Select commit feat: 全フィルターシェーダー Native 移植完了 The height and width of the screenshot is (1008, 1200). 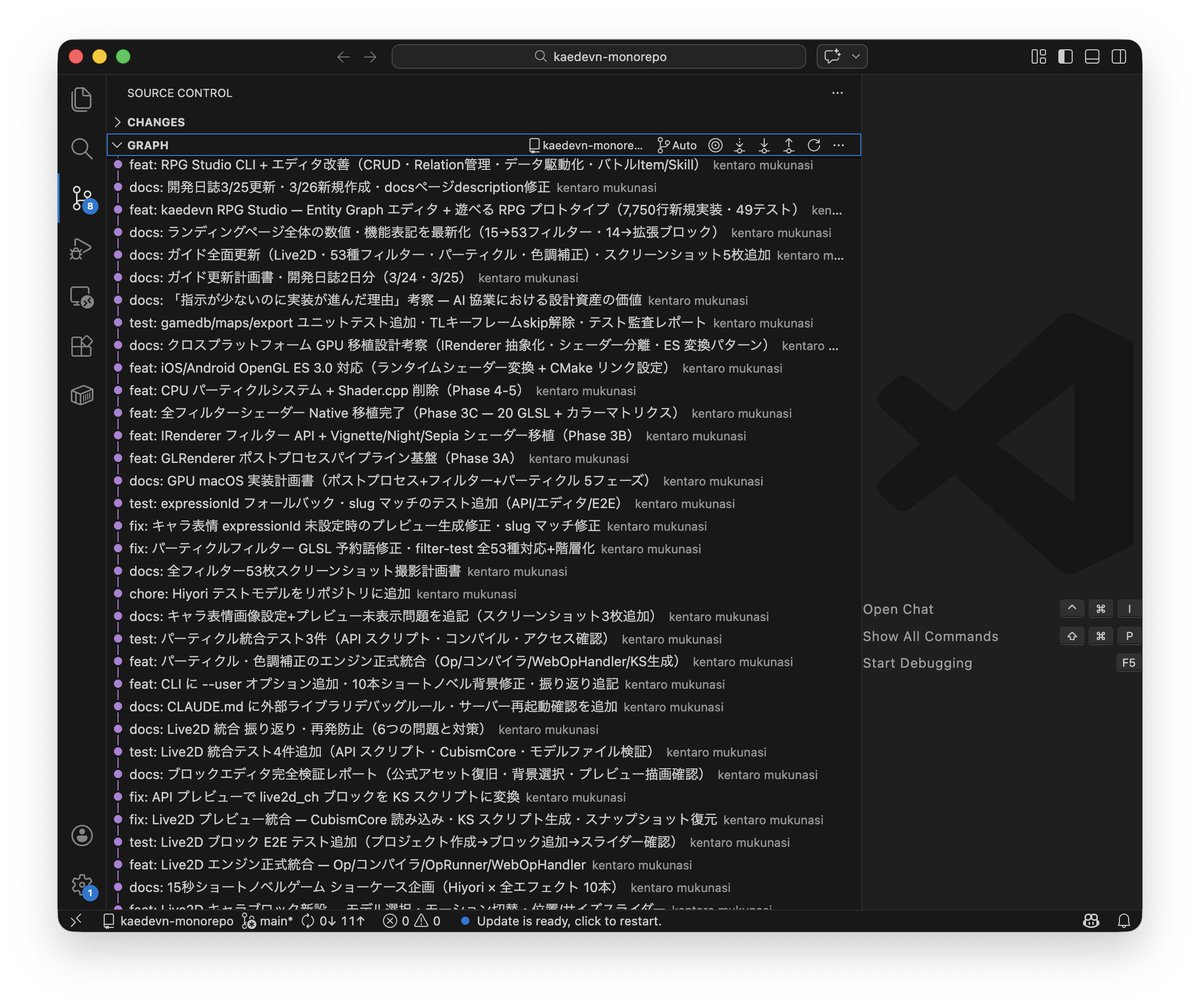[484, 413]
